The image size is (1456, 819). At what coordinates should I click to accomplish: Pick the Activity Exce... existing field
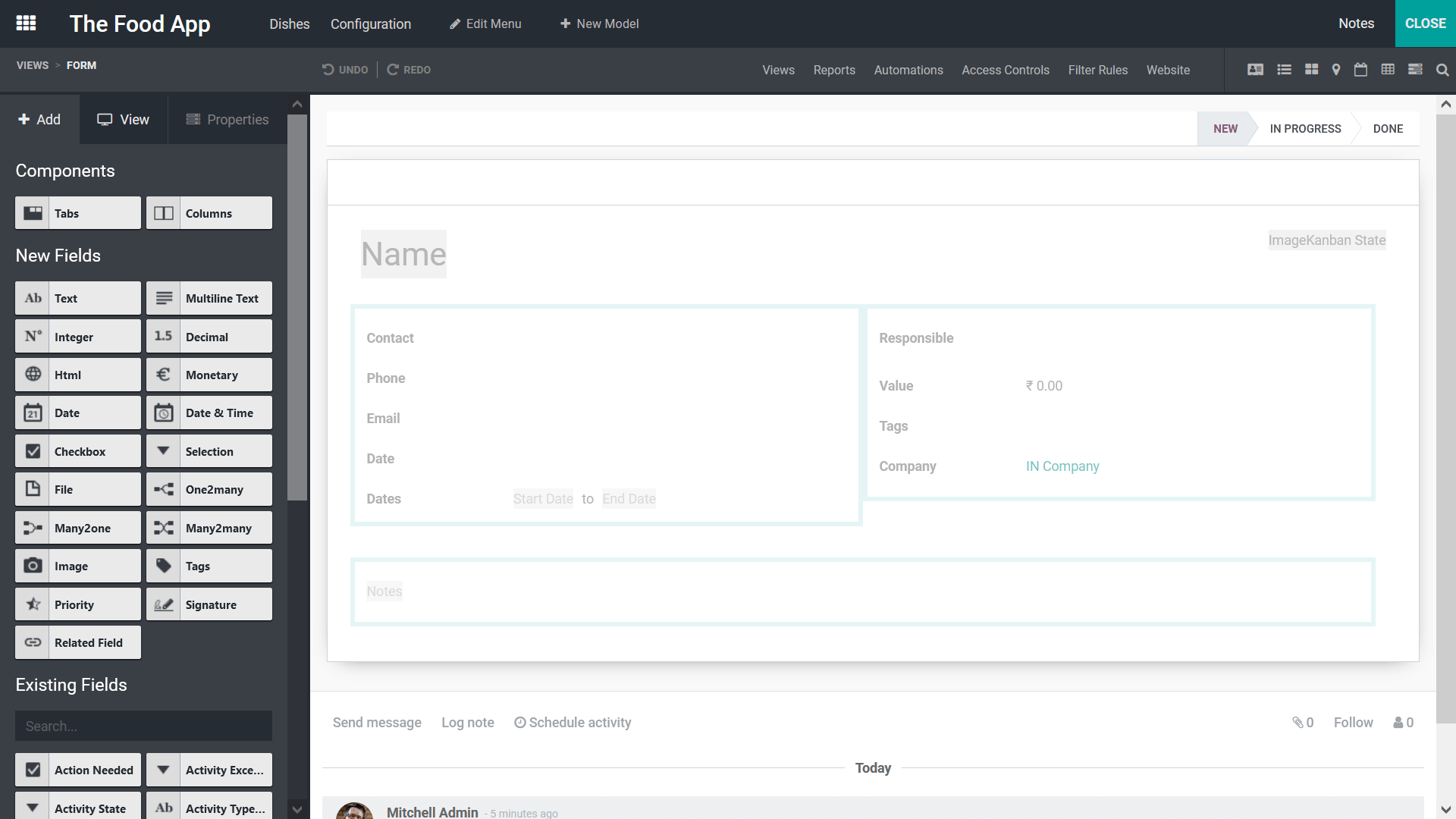209,770
